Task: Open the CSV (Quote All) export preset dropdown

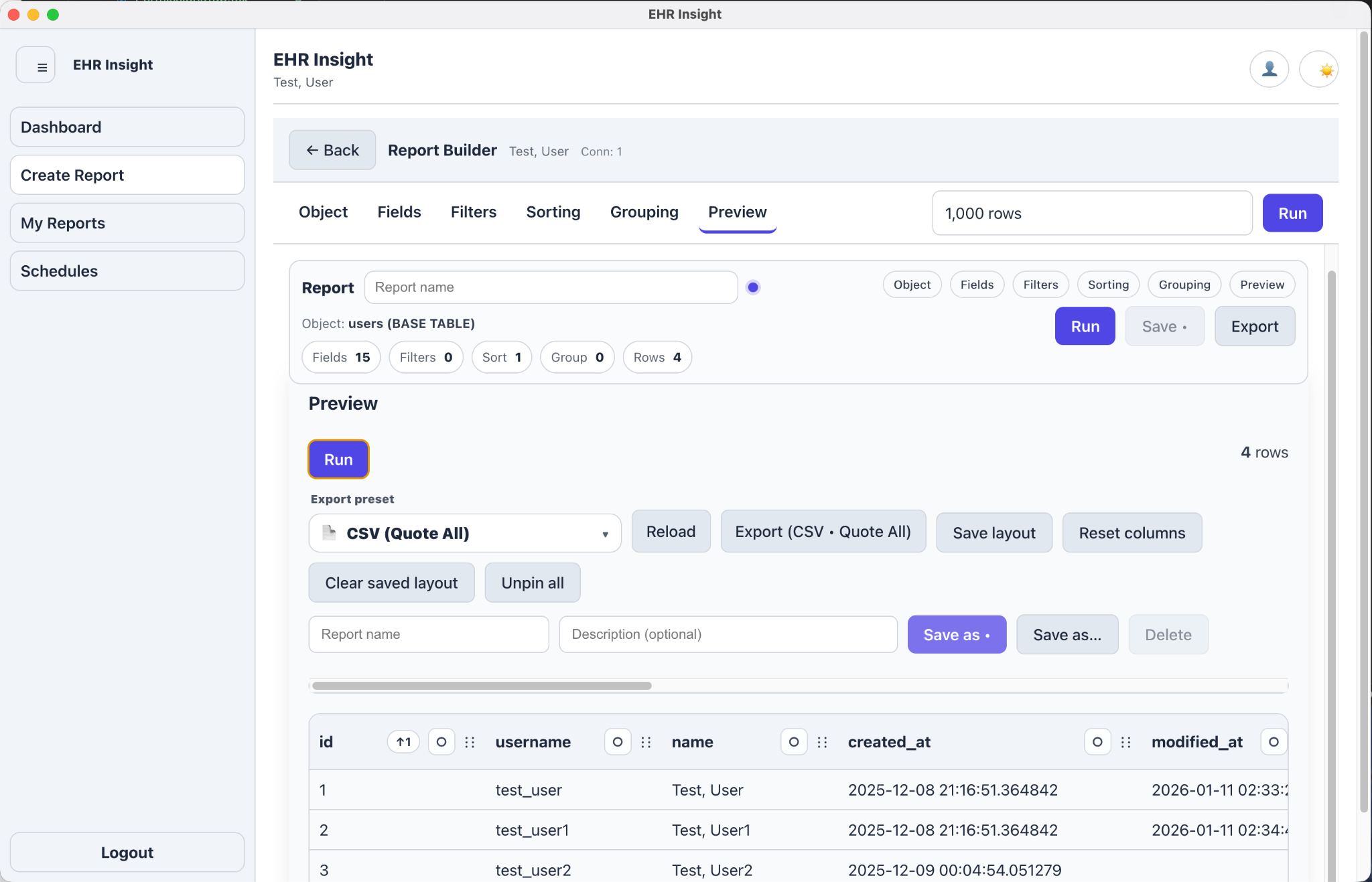Action: (x=465, y=533)
